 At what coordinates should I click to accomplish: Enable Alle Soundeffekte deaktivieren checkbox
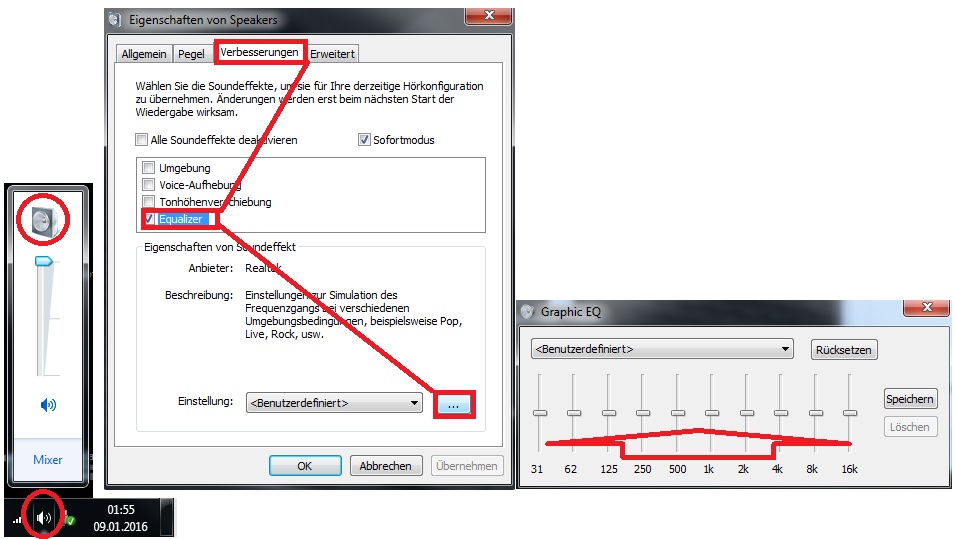141,140
